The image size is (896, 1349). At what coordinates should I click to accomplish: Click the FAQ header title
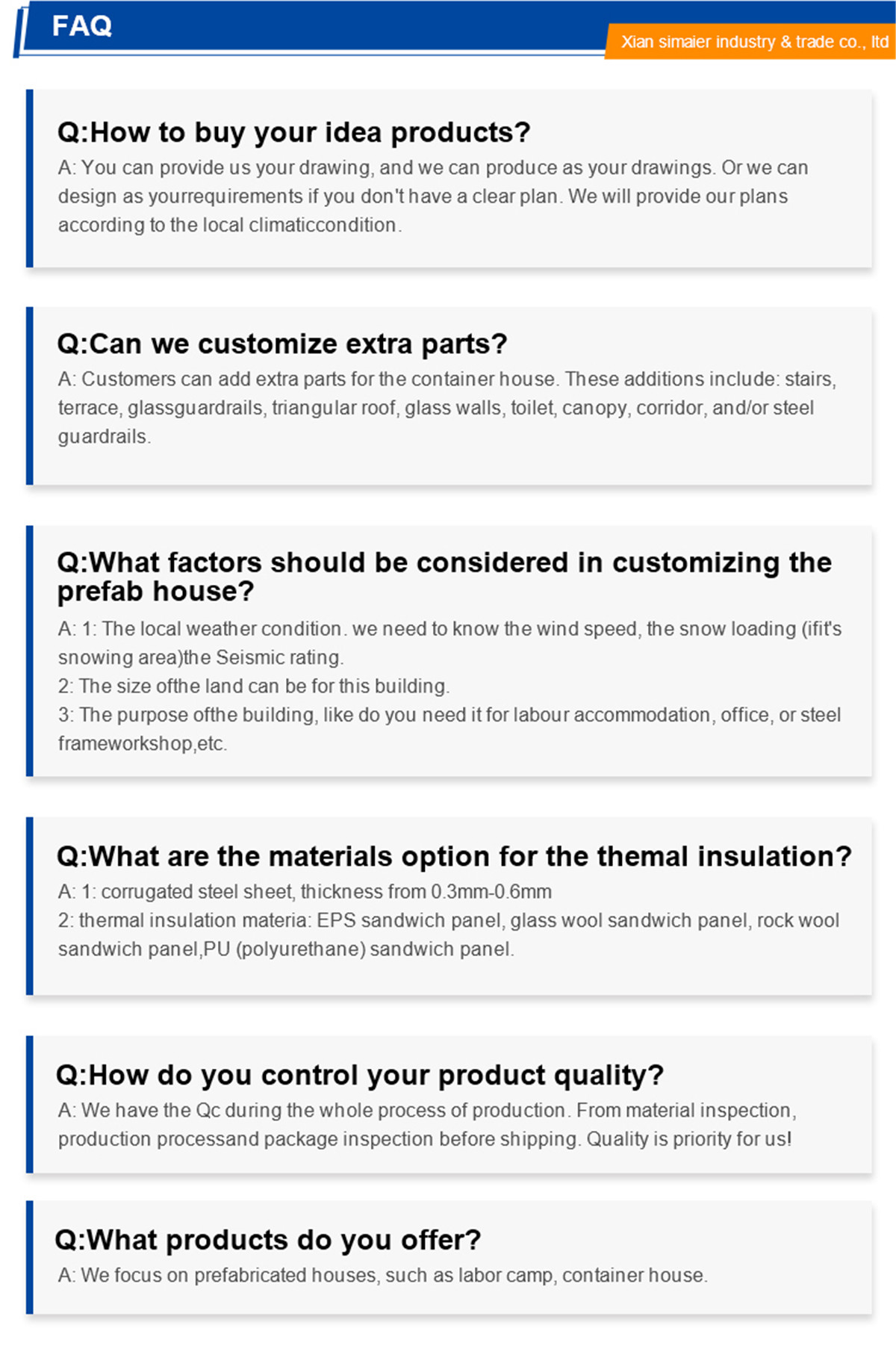click(82, 26)
